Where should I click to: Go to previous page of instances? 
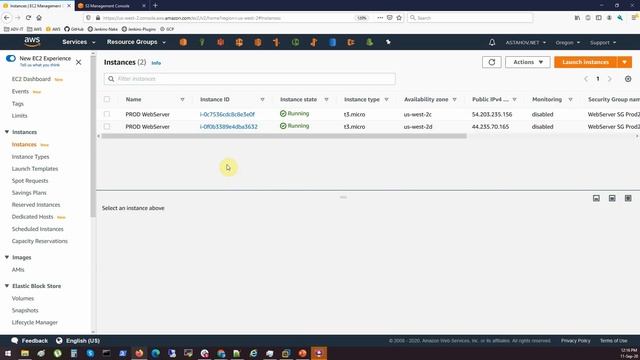(586, 79)
